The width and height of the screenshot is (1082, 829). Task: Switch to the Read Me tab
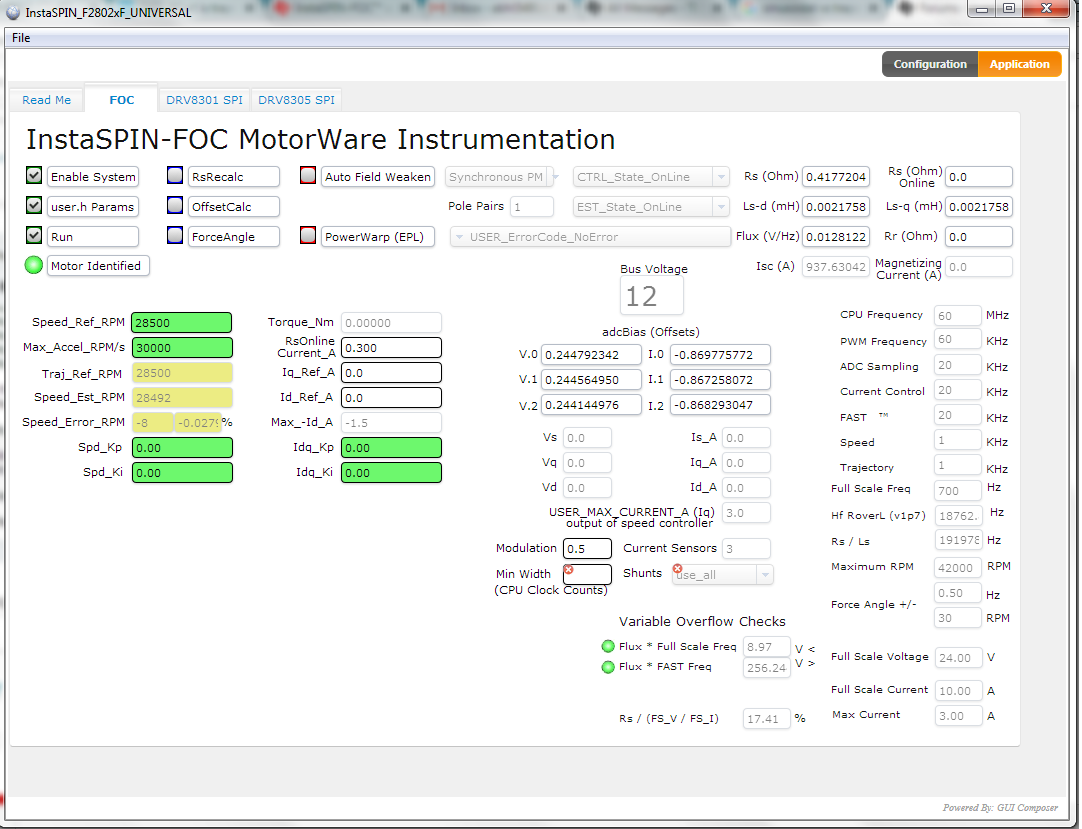46,99
